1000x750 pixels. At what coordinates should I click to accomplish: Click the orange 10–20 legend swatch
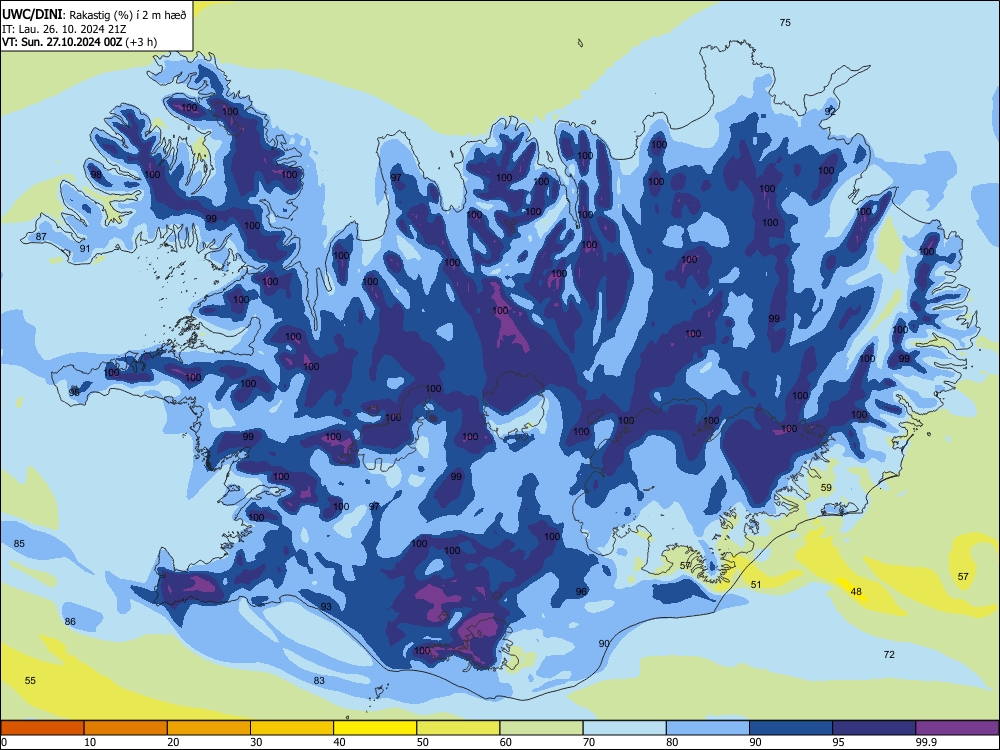click(x=126, y=728)
